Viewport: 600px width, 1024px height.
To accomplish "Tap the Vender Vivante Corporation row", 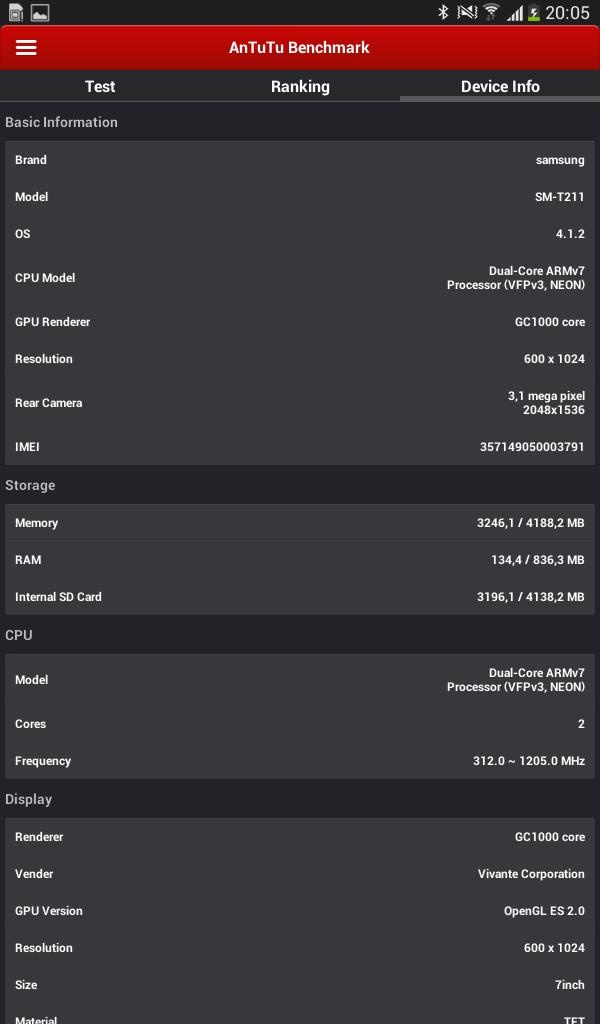I will [300, 874].
